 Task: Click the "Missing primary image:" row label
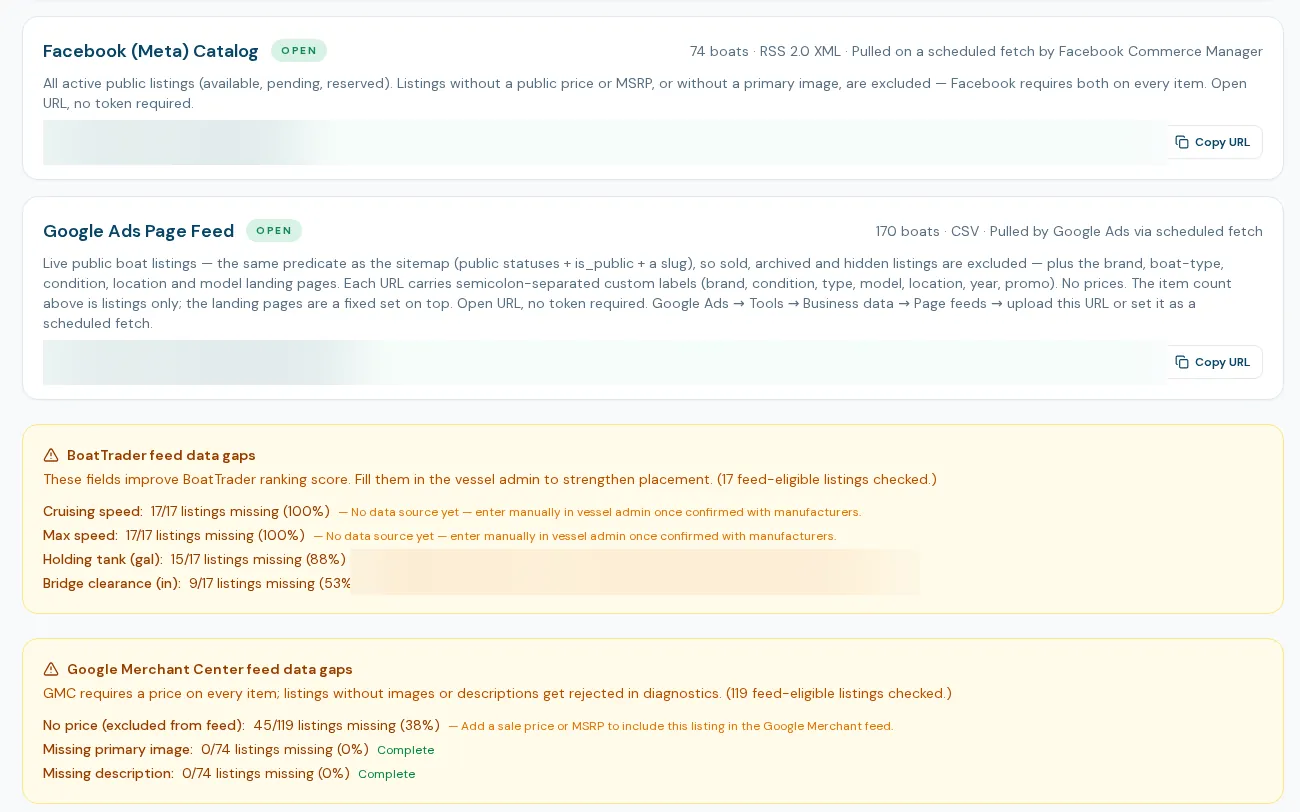click(118, 749)
